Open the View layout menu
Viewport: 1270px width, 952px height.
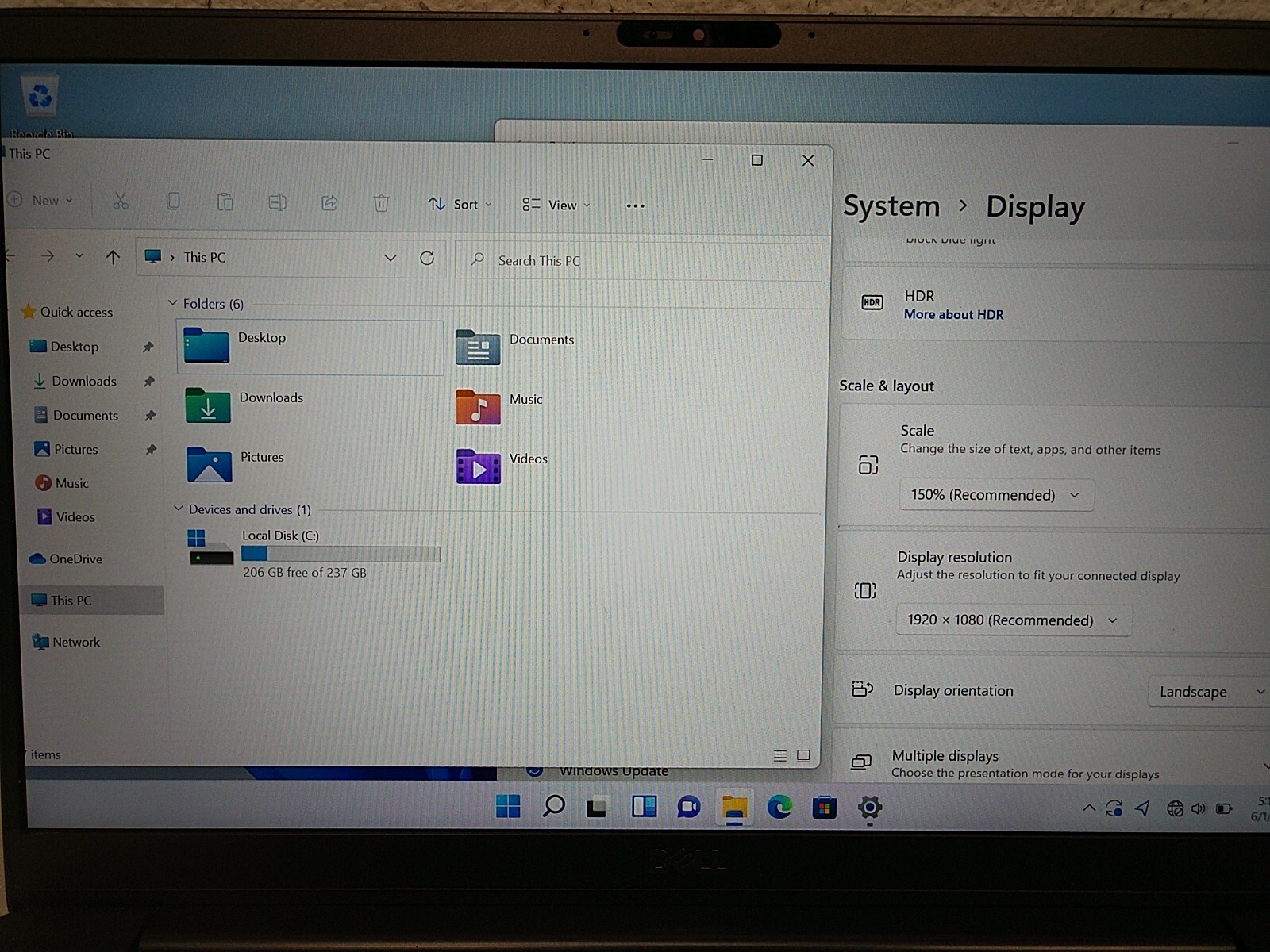[x=556, y=205]
